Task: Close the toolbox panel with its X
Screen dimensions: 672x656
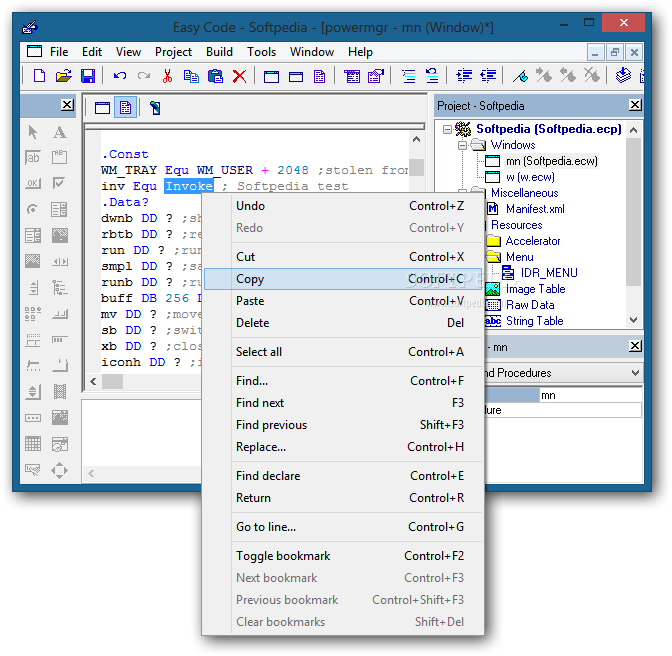Action: tap(67, 105)
